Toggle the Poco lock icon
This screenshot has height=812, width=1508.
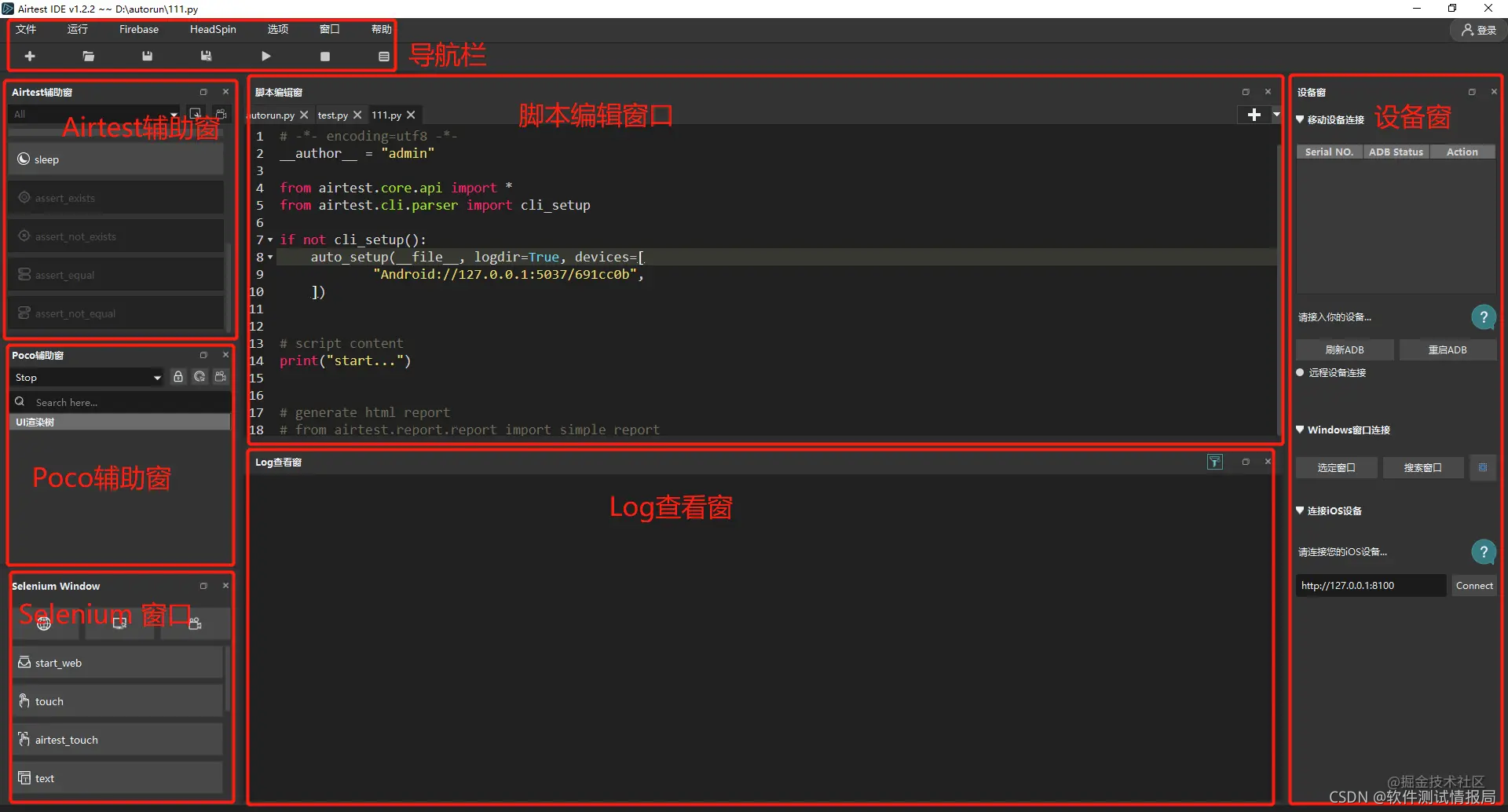(178, 377)
